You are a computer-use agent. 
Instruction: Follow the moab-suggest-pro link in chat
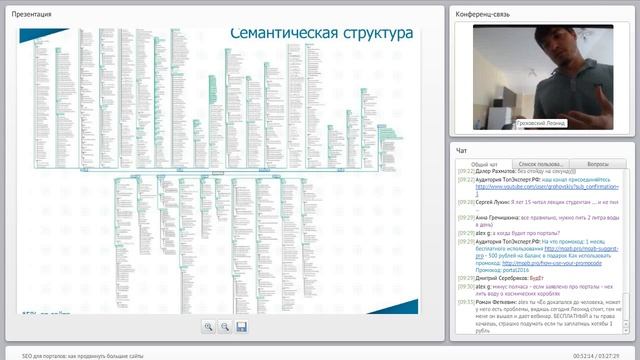pos(581,249)
